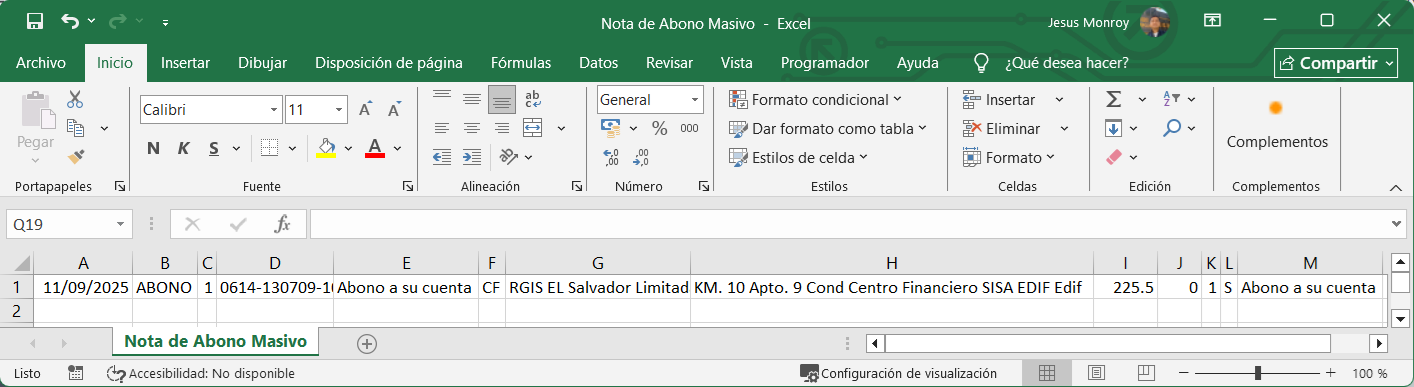Apply yellow fill color bucket
1414x387 pixels.
click(326, 148)
